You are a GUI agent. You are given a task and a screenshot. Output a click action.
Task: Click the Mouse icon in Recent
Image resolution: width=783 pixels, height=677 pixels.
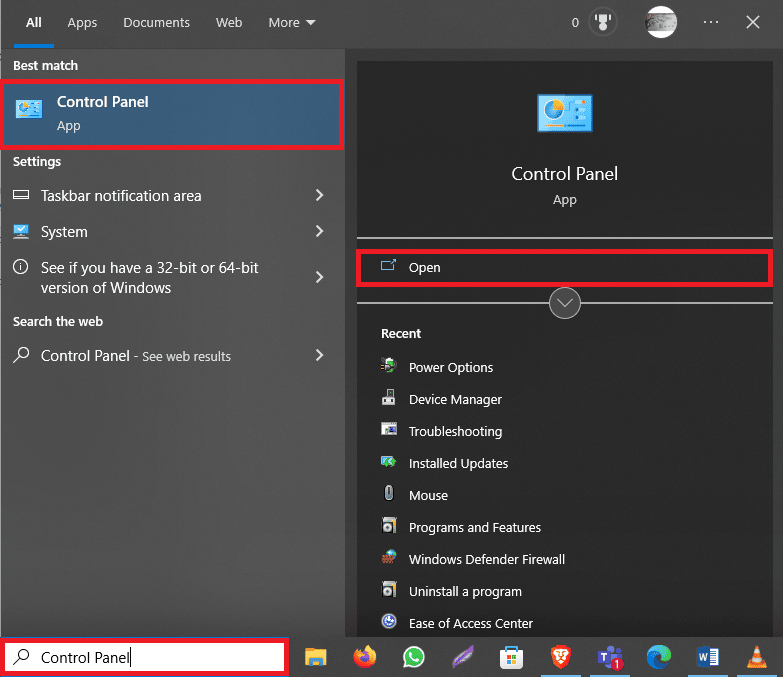389,494
